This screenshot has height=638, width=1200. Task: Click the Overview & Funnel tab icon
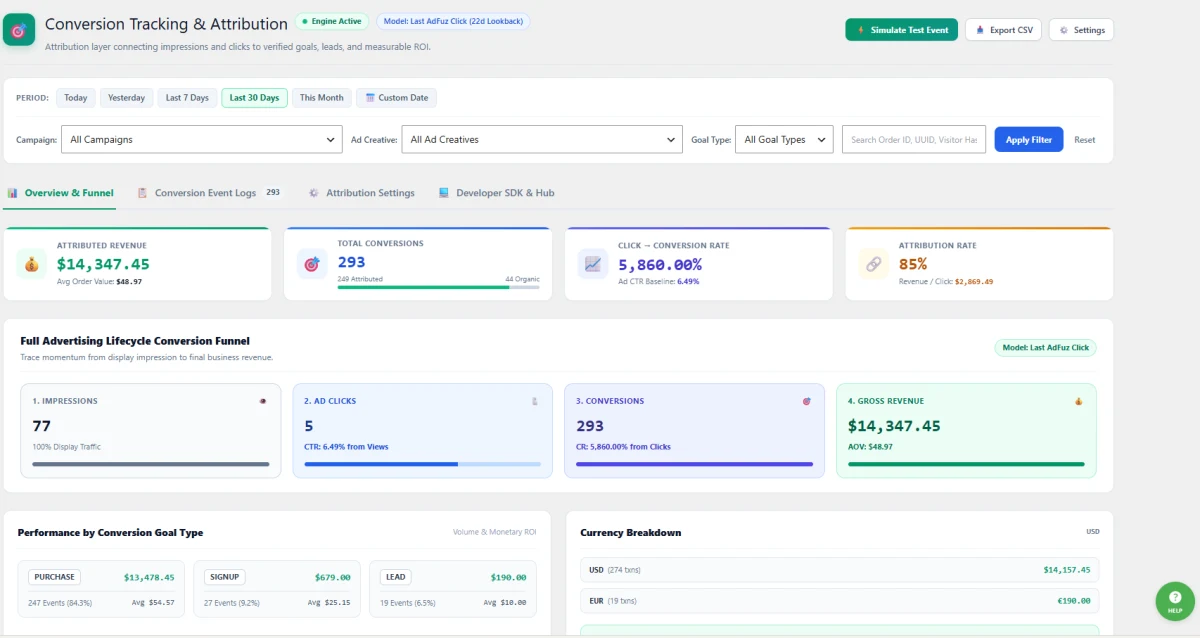[13, 193]
